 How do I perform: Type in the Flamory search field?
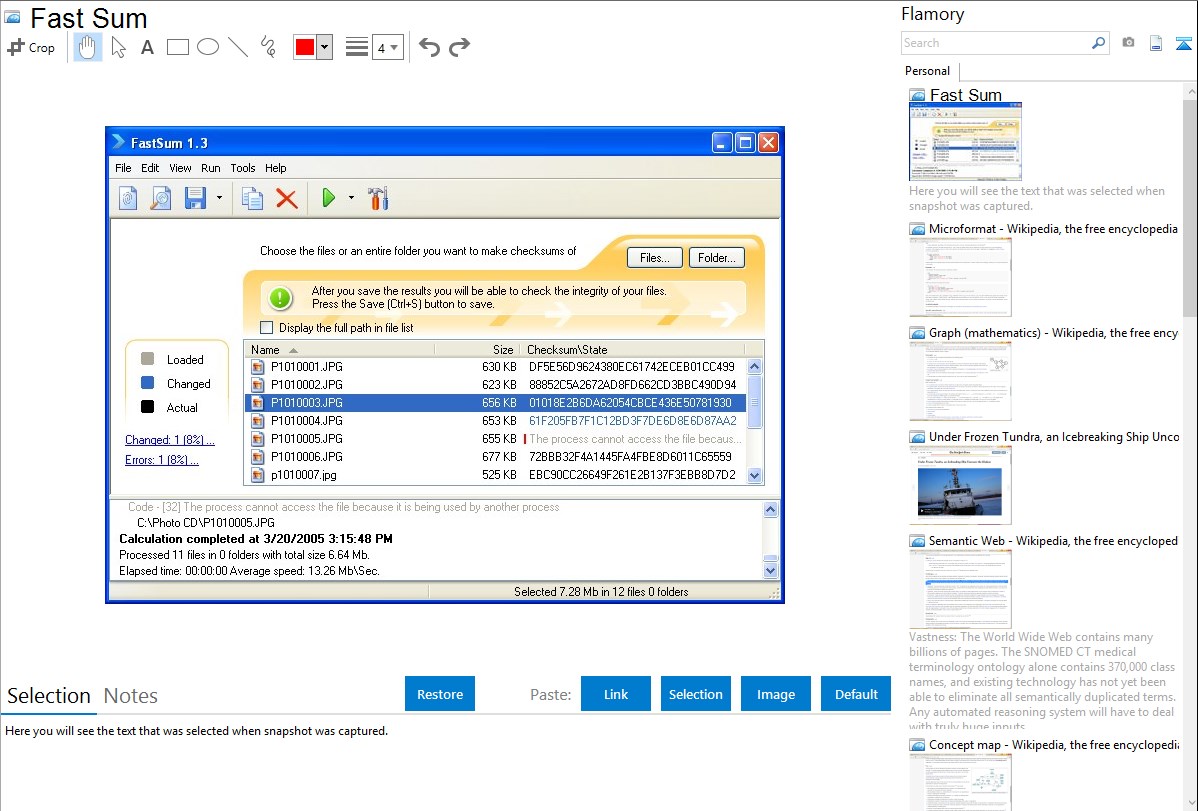995,43
